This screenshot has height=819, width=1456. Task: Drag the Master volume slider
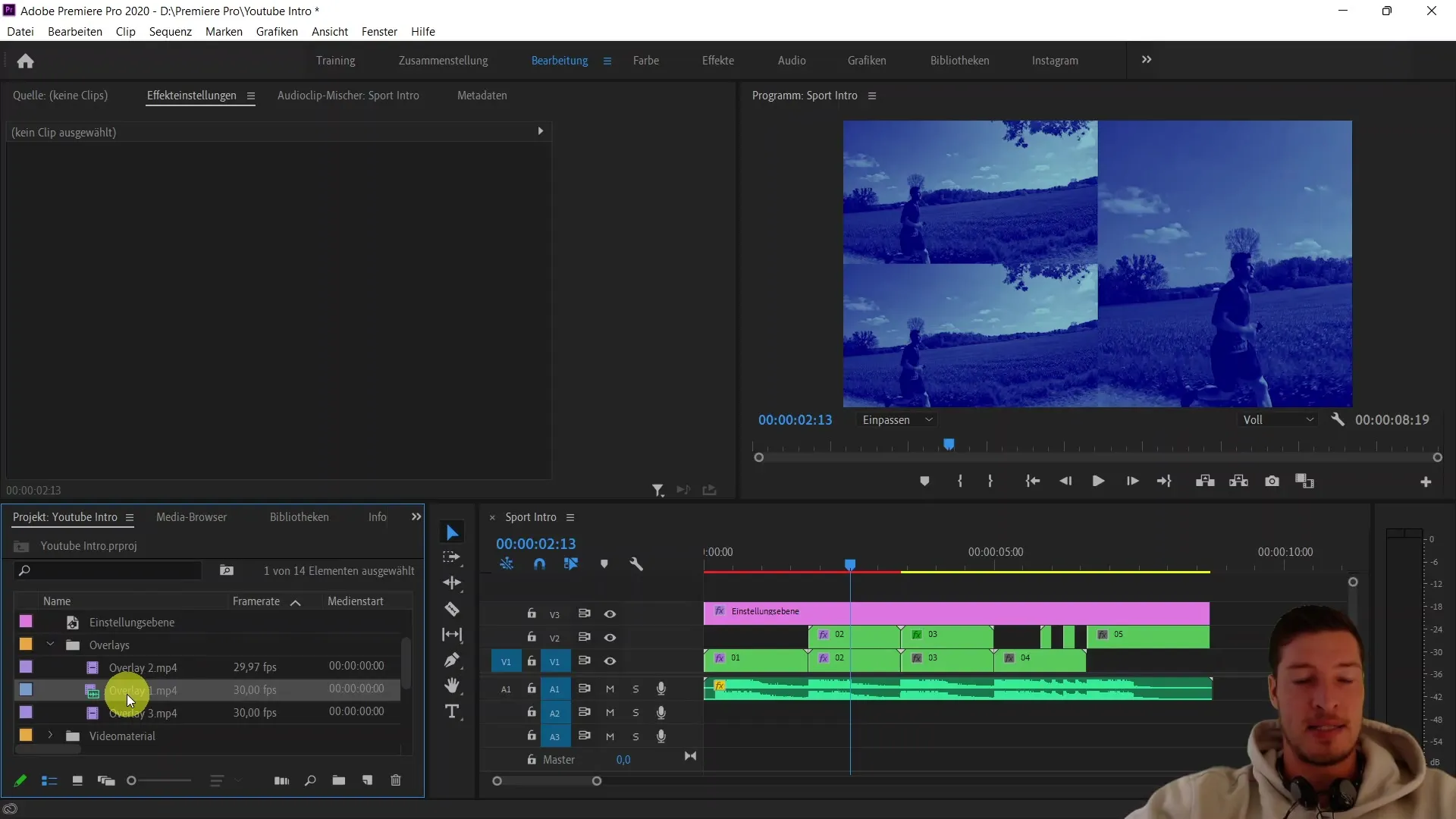click(622, 760)
